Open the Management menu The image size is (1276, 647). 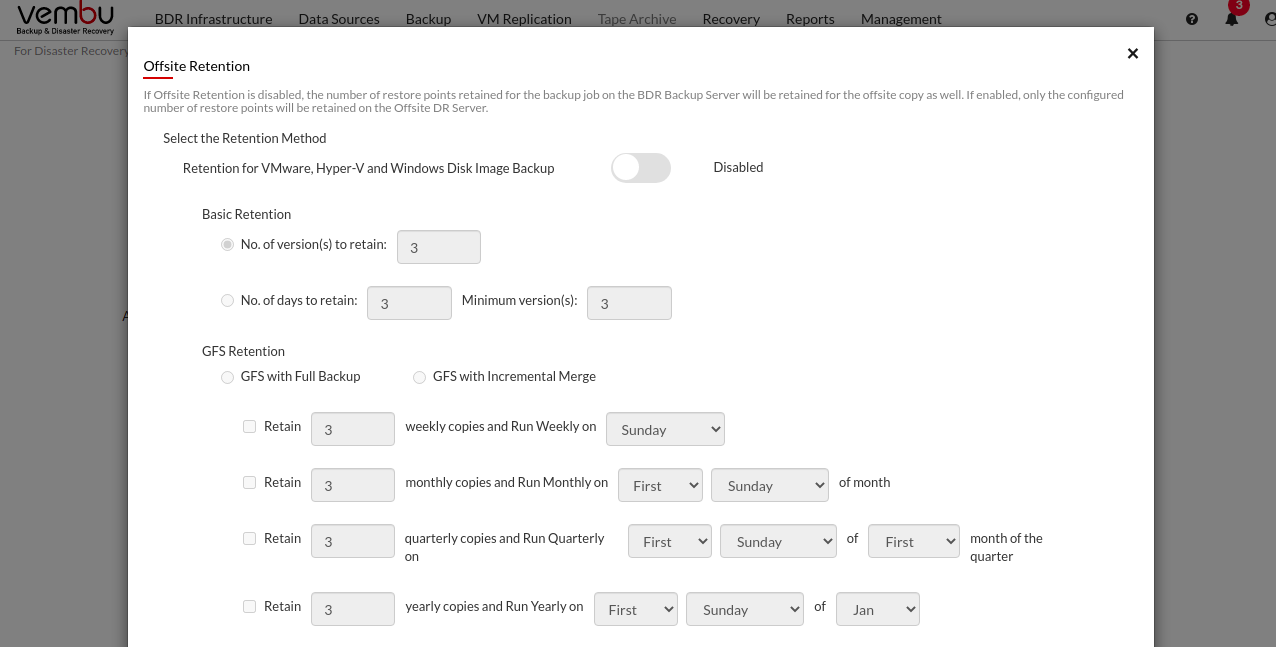[901, 19]
